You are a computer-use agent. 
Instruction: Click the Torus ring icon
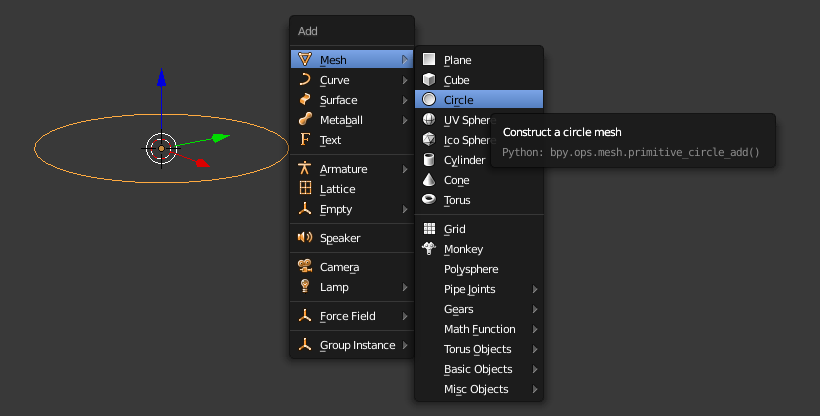[x=429, y=199]
